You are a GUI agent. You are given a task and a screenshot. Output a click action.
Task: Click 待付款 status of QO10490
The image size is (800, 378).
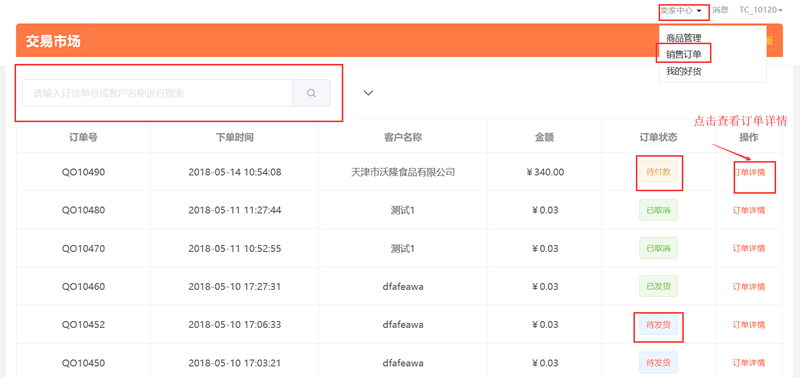658,172
